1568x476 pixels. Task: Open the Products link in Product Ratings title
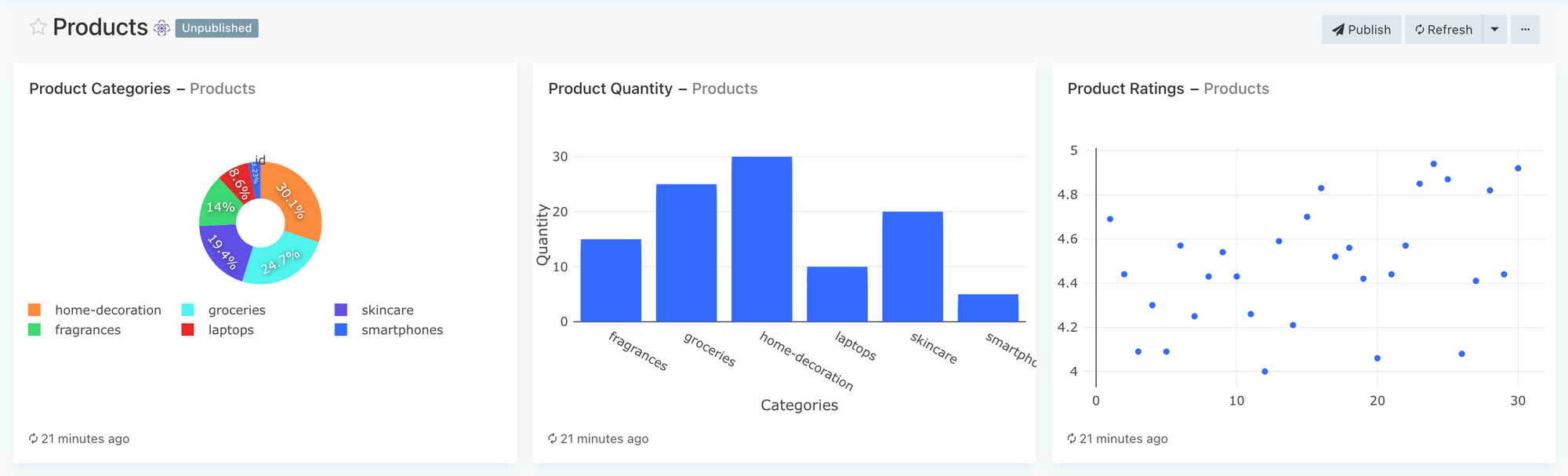pos(1236,89)
